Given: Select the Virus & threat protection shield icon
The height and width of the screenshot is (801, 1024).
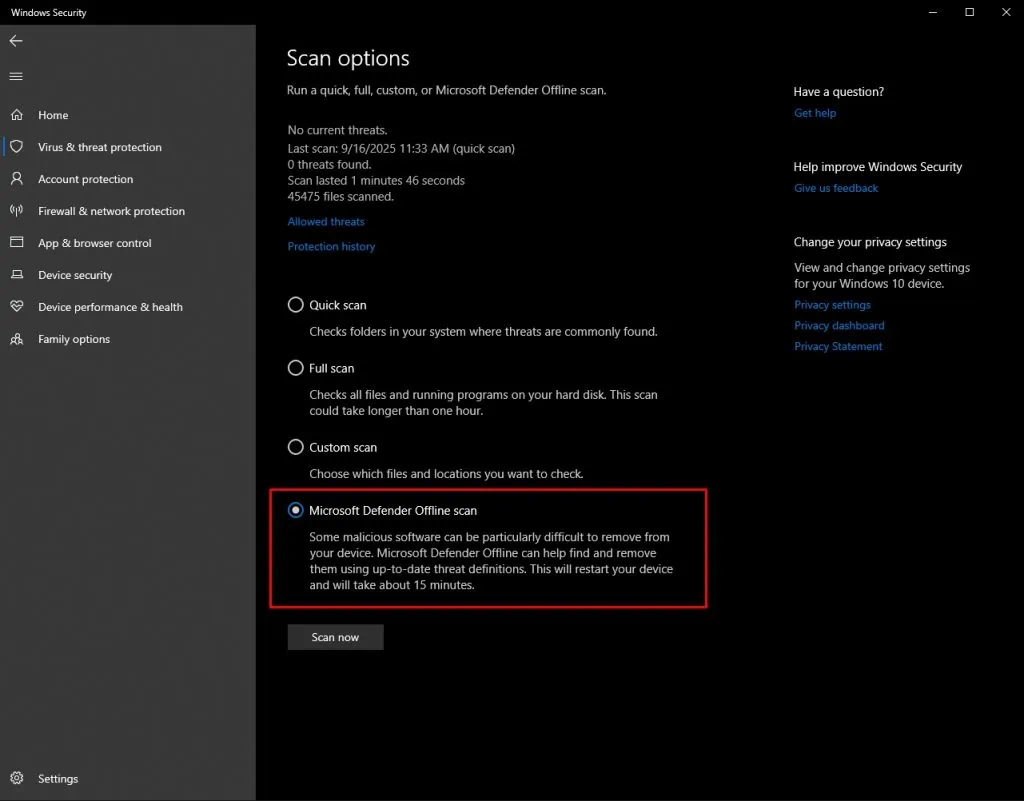Looking at the screenshot, I should pos(16,147).
